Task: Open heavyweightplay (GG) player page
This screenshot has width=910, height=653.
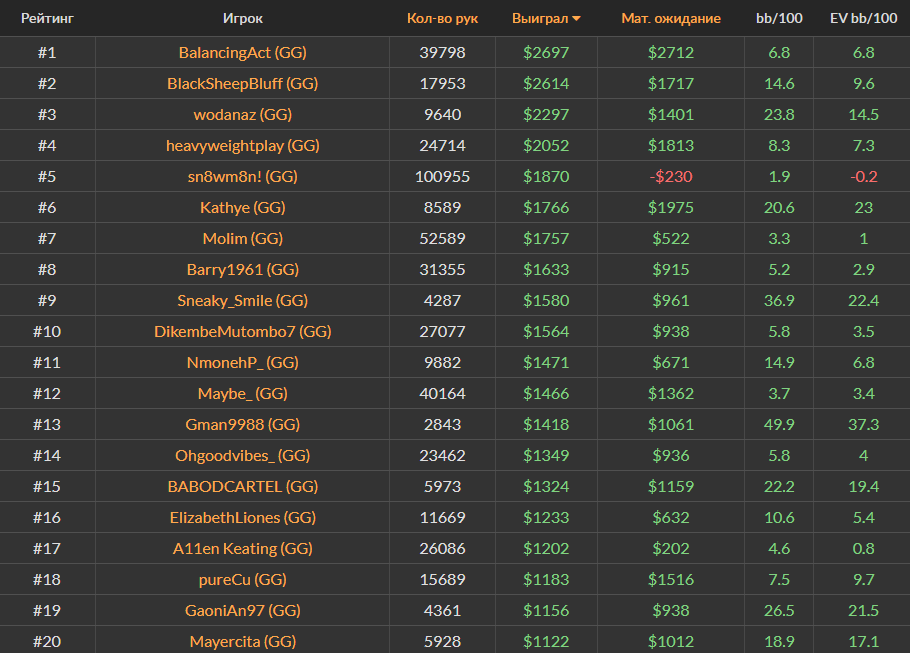Action: (243, 145)
